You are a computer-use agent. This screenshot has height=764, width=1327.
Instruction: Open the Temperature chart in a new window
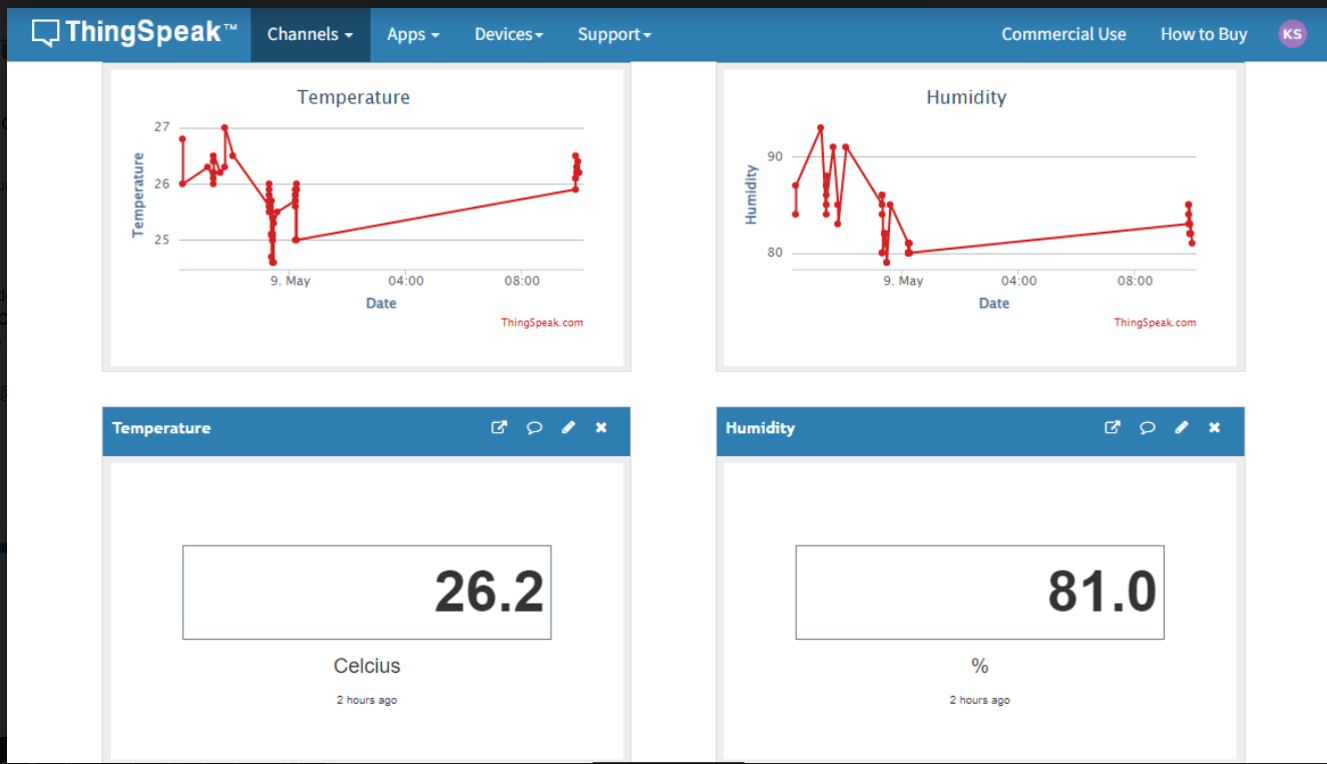pos(498,427)
